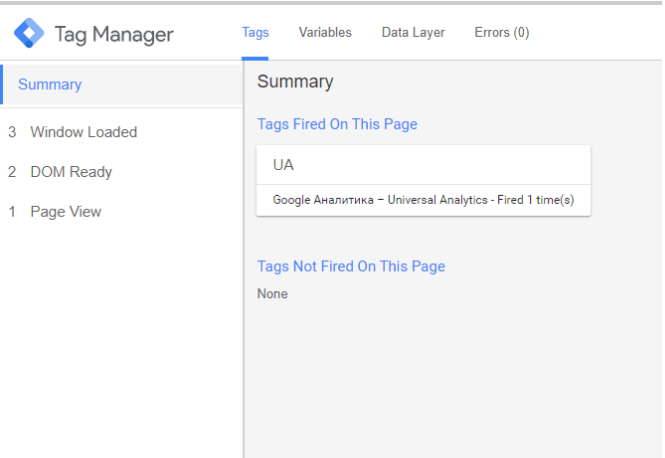Image resolution: width=665 pixels, height=458 pixels.
Task: Click the Universal Analytics Fired 1 time(s) line
Action: click(423, 200)
